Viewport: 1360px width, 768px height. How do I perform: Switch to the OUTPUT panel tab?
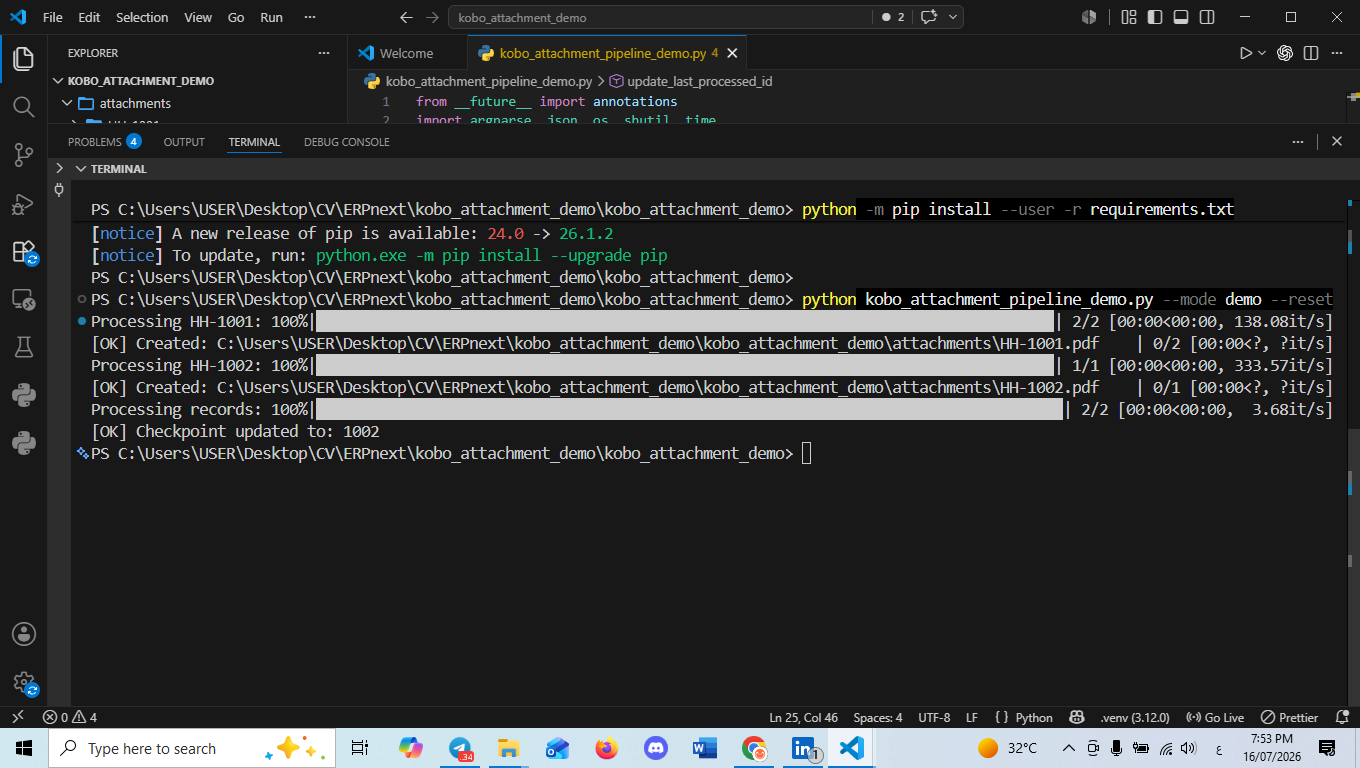[184, 142]
